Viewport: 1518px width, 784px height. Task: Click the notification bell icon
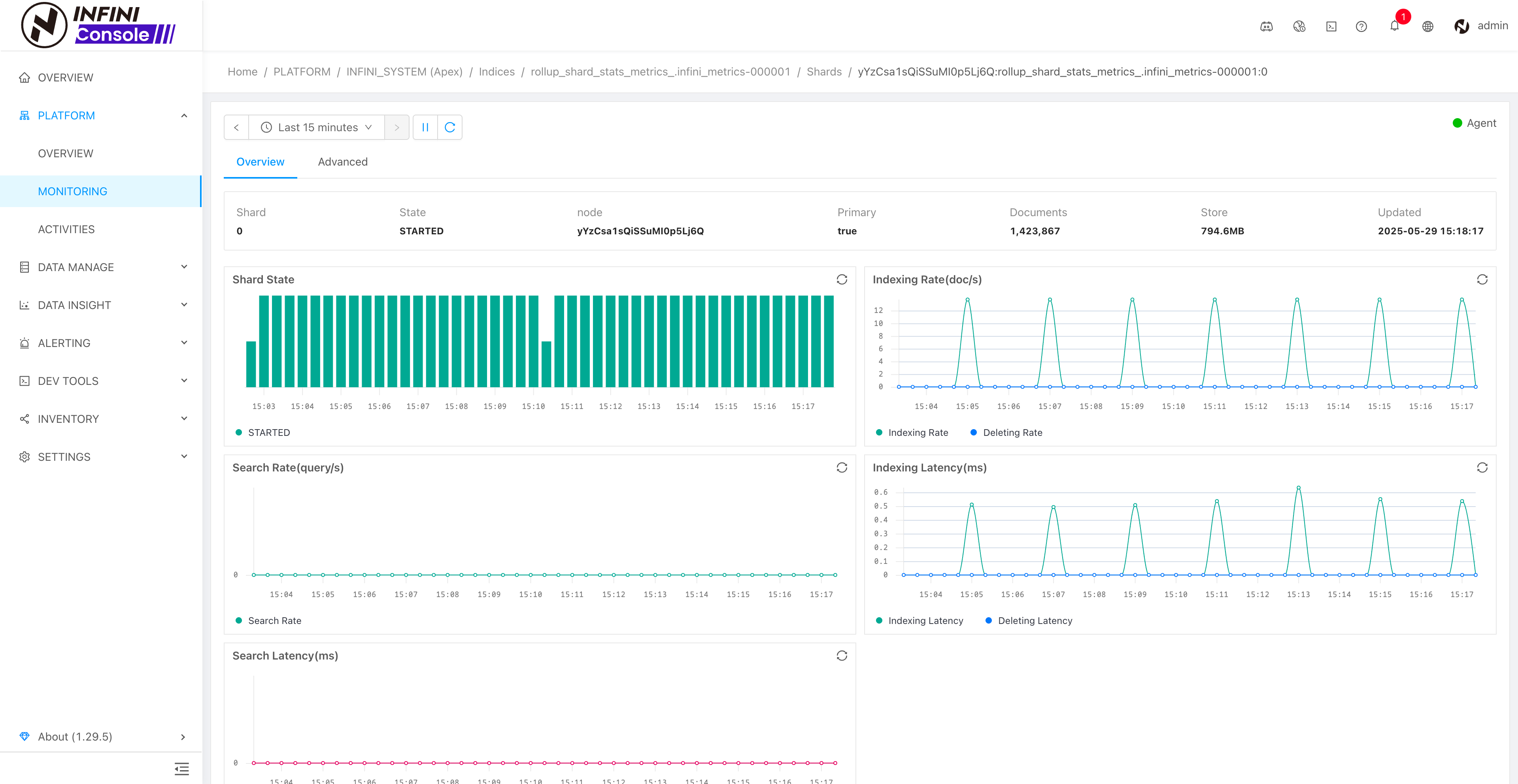coord(1393,26)
